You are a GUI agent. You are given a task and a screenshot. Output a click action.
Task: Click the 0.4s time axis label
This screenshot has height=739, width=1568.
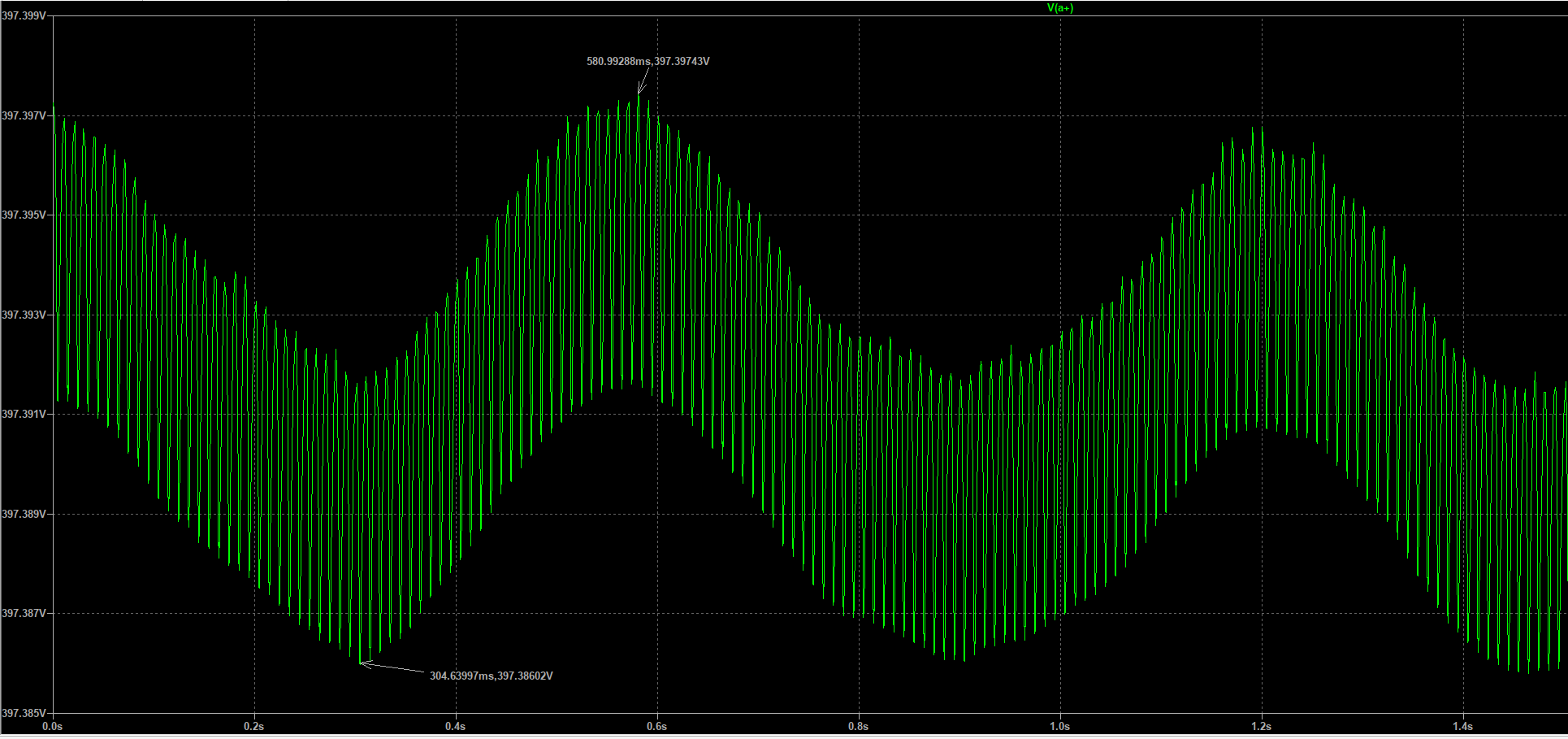[x=456, y=726]
